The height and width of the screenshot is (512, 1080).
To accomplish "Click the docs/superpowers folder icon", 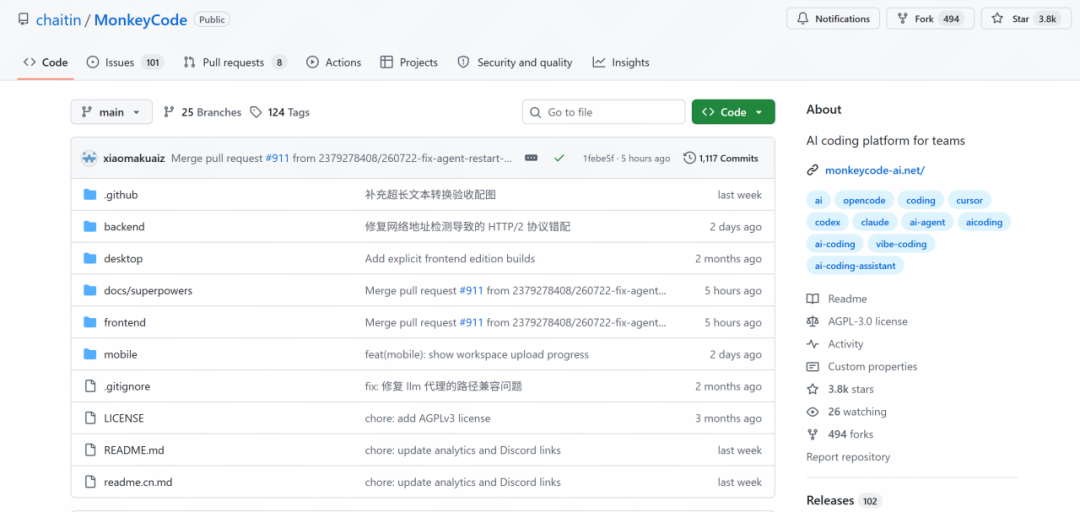I will pyautogui.click(x=90, y=290).
